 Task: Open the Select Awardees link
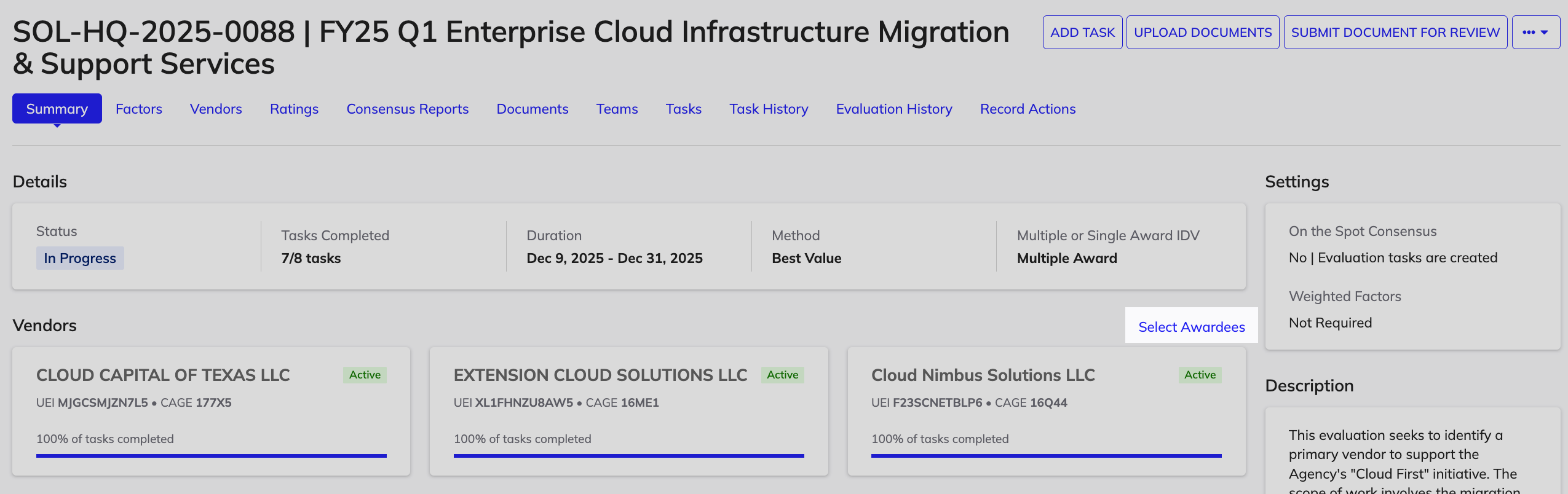coord(1191,327)
